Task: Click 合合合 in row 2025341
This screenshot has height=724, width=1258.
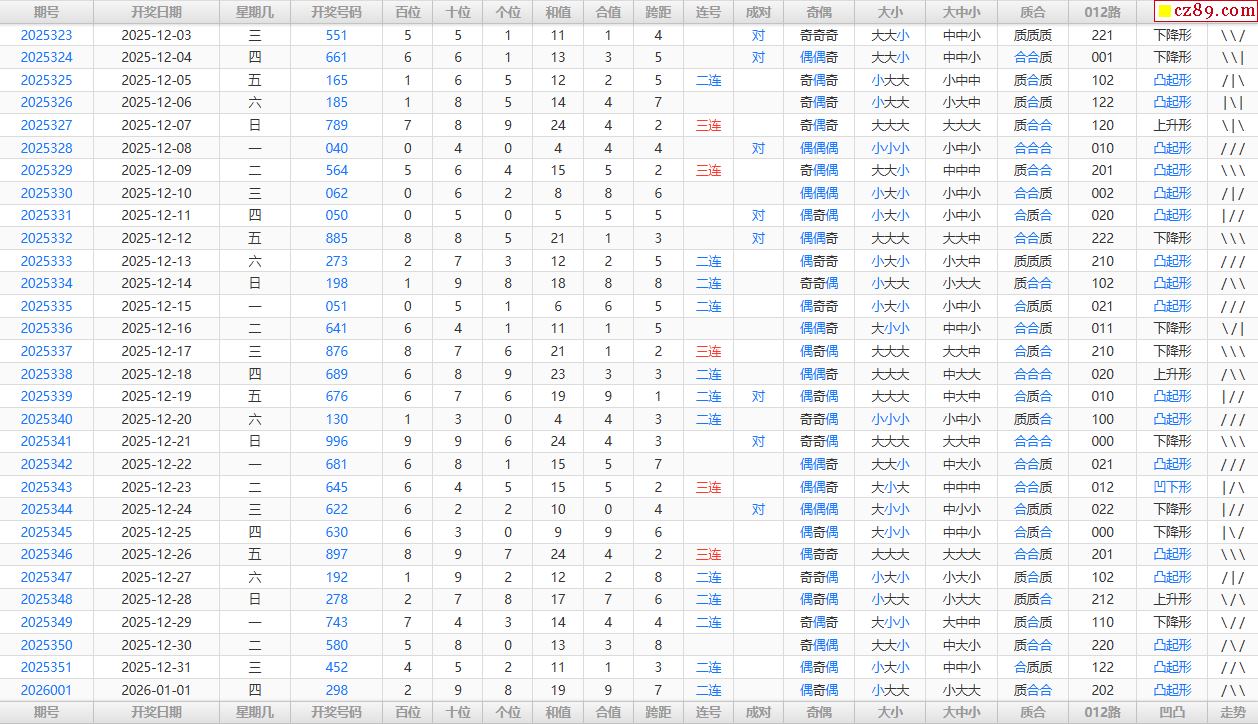Action: coord(1032,441)
